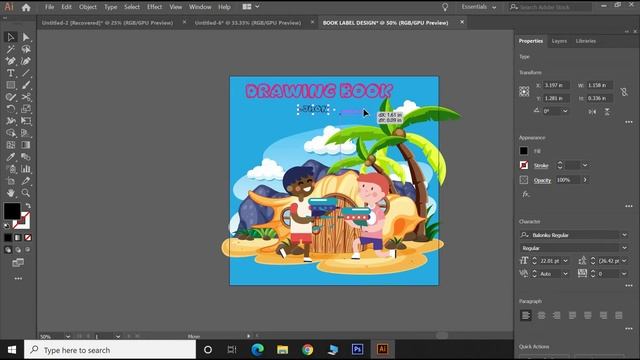Choose the Rectangle tool
Image resolution: width=640 pixels, height=360 pixels.
pyautogui.click(x=11, y=85)
